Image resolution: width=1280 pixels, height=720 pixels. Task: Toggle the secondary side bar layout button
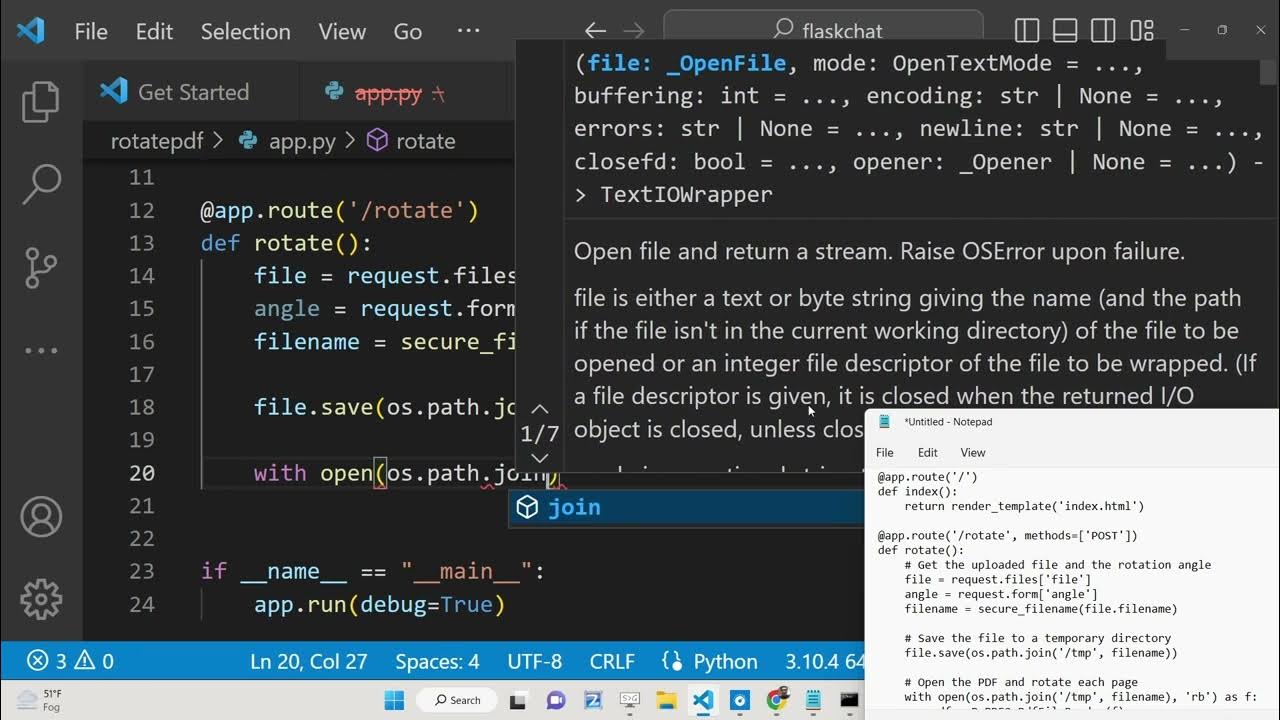(1103, 31)
